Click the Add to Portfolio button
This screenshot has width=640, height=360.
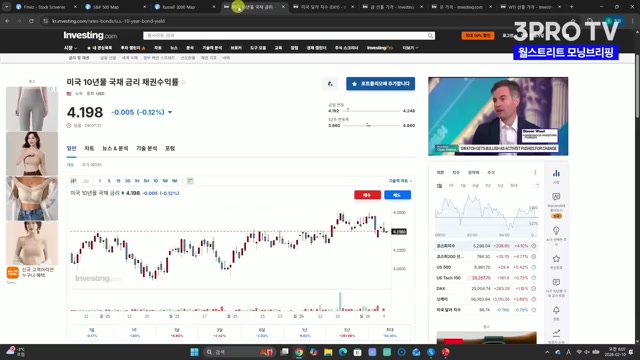[380, 84]
